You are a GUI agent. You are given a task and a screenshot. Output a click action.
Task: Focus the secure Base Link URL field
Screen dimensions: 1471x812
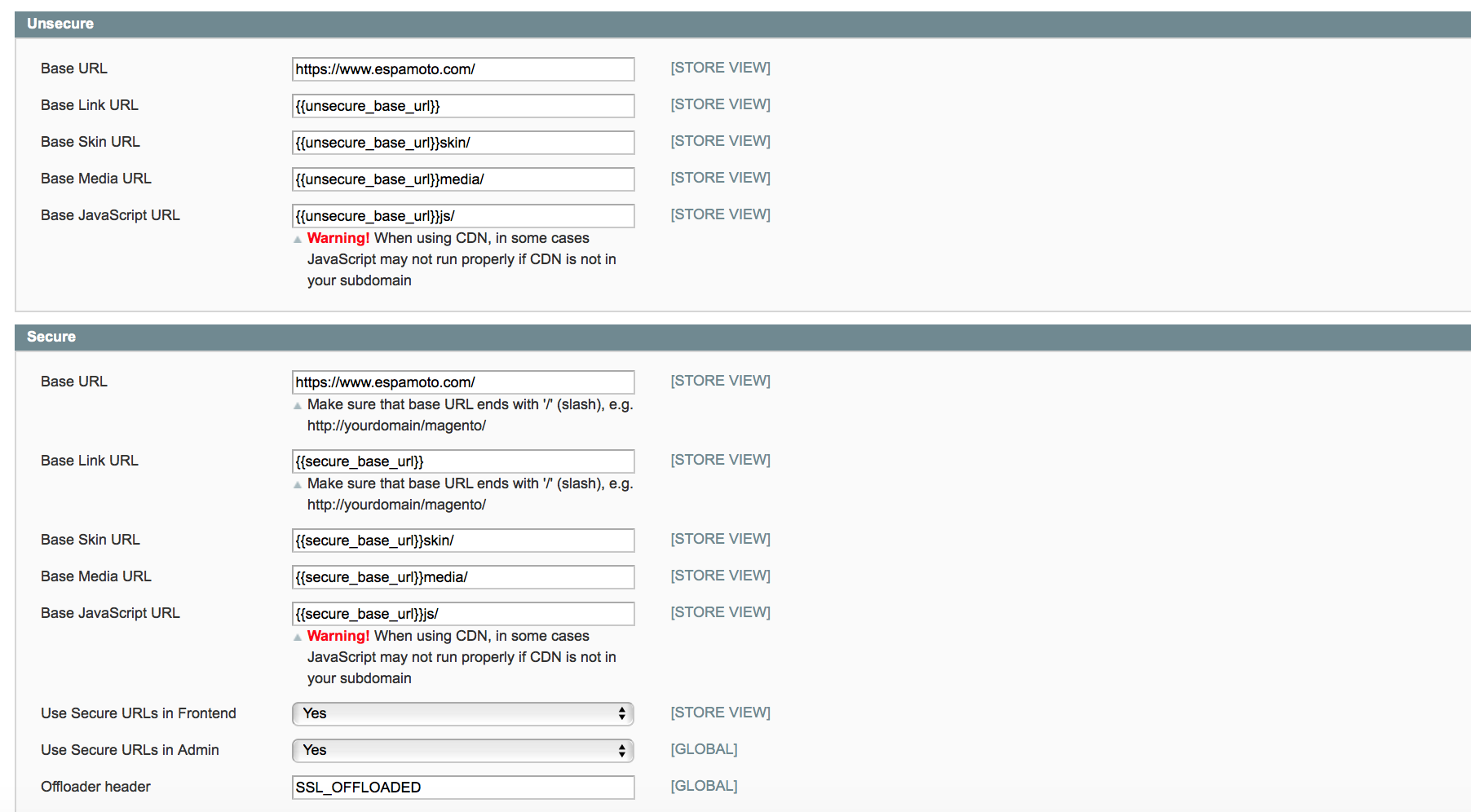click(462, 461)
